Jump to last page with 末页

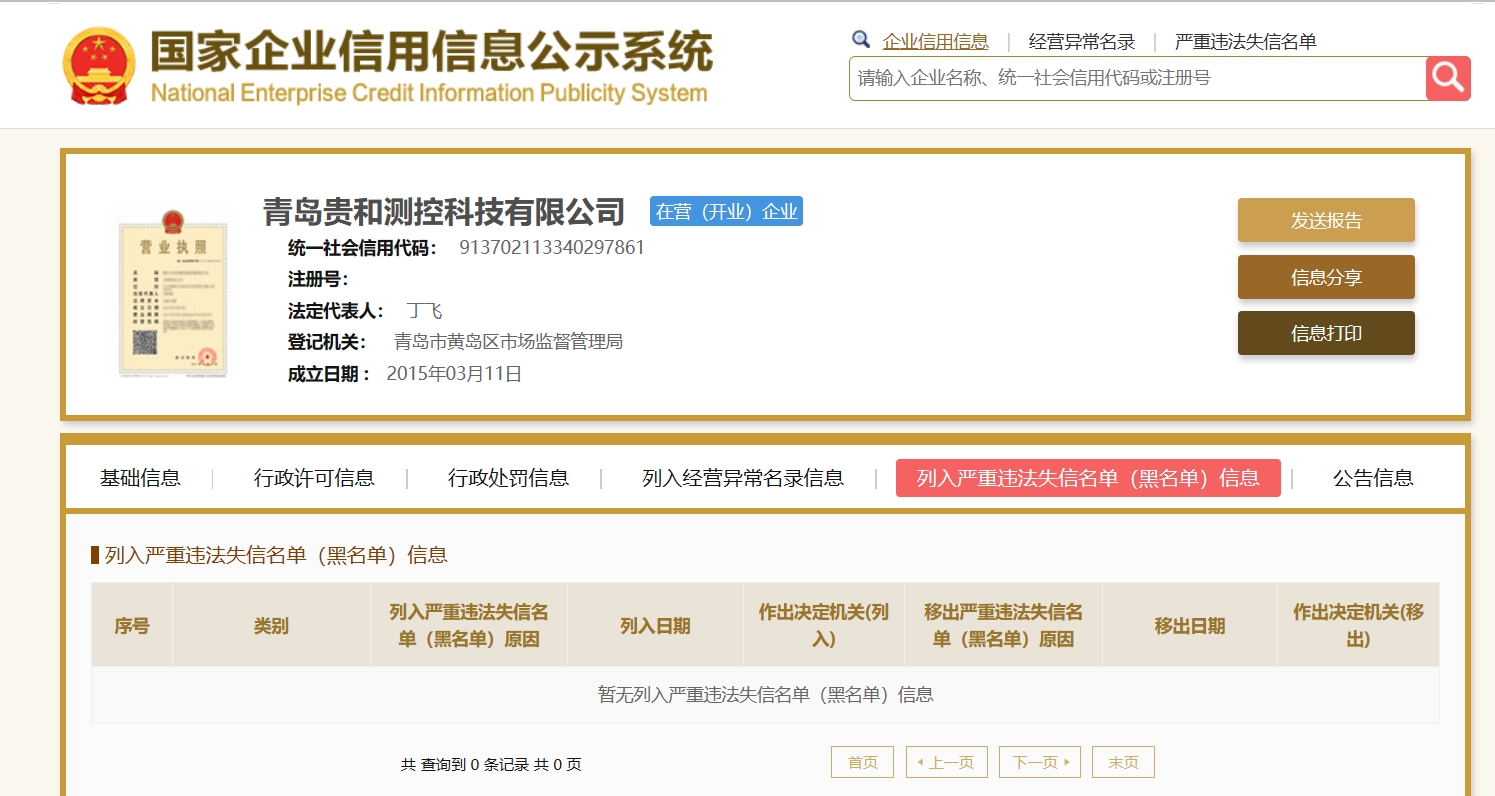[1123, 762]
